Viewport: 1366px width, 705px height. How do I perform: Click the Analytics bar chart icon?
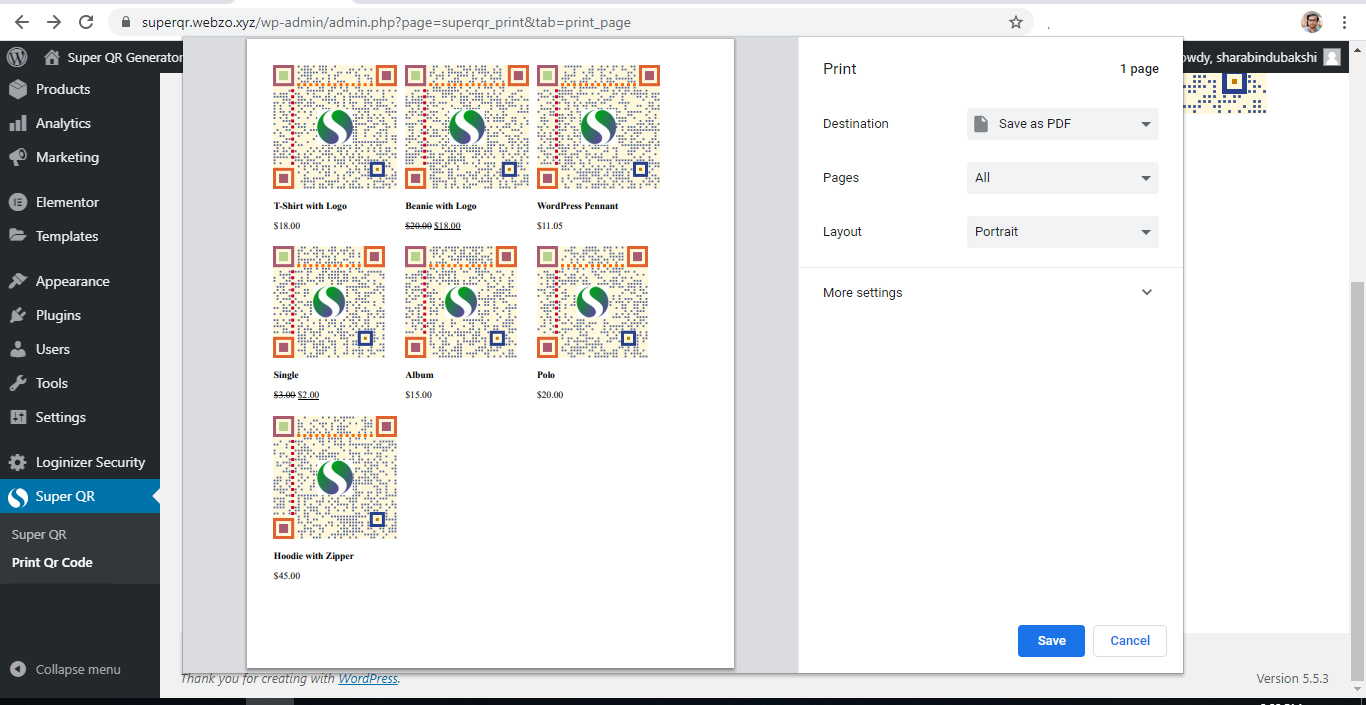pos(18,123)
